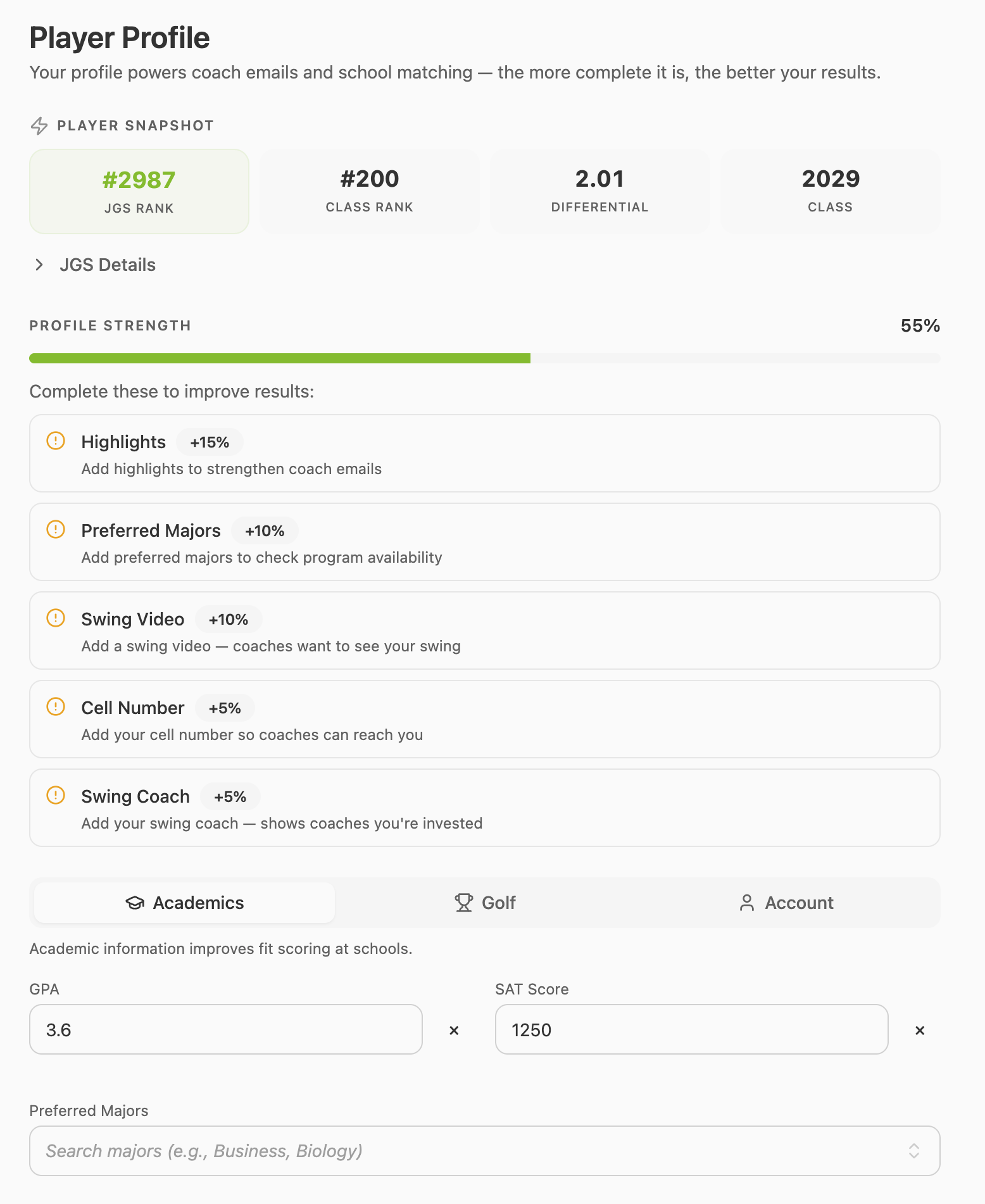
Task: Click the Profile Strength progress bar
Action: pos(484,358)
